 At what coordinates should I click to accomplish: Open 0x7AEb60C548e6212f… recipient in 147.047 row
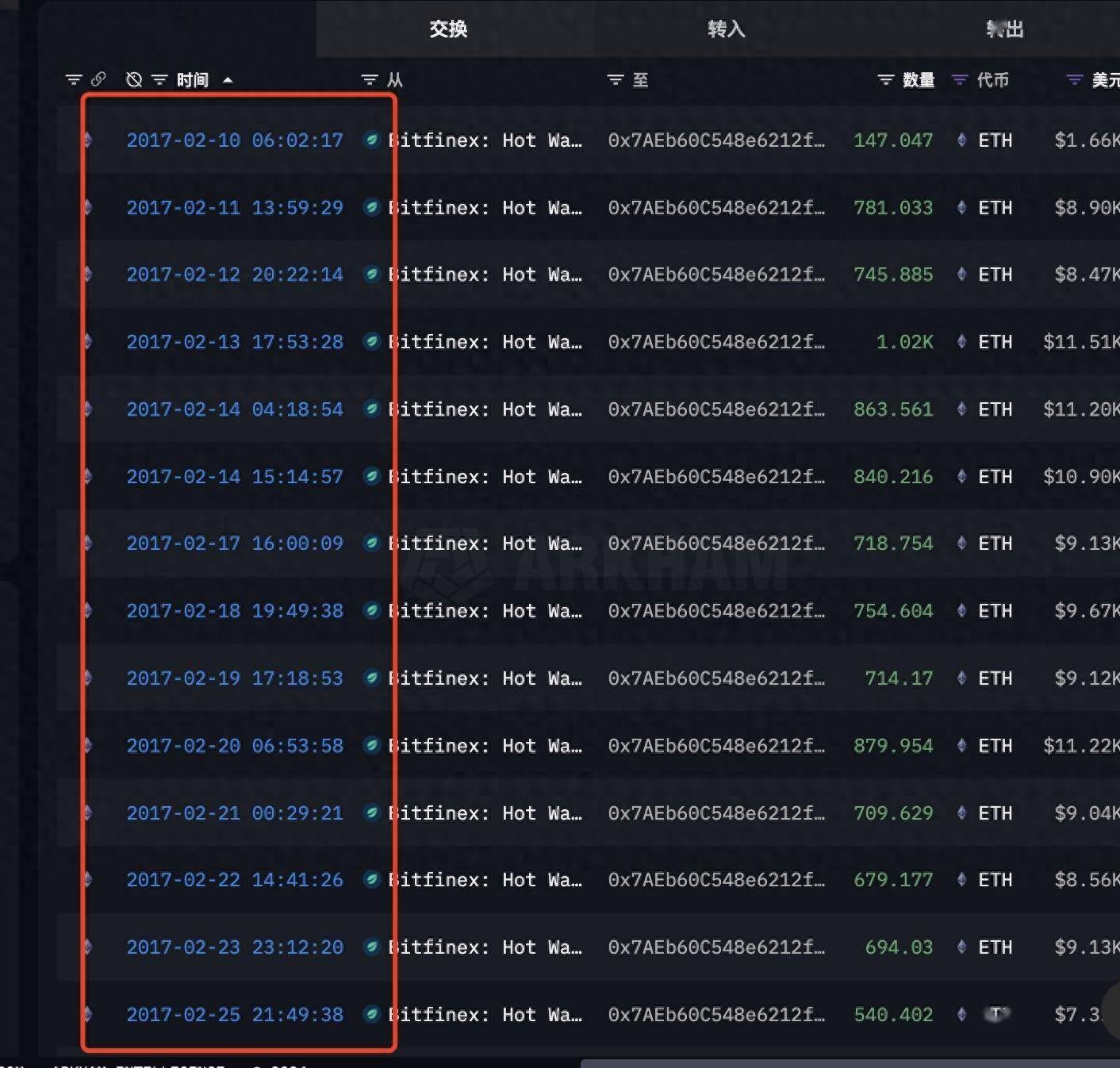[x=716, y=140]
